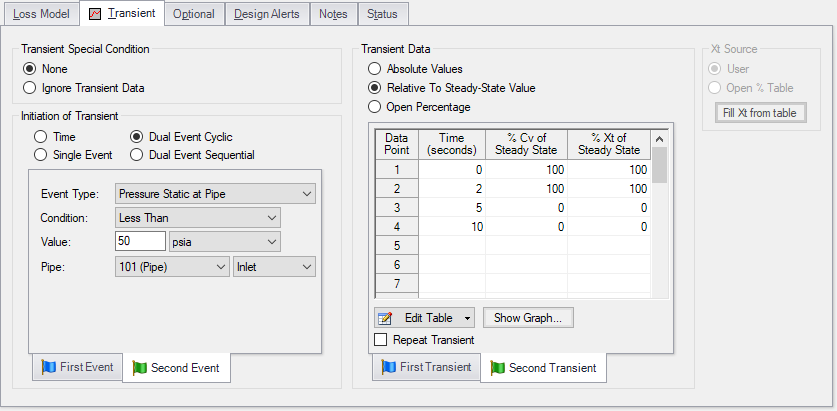Enable the Repeat Transient checkbox
The height and width of the screenshot is (411, 837).
[x=381, y=340]
